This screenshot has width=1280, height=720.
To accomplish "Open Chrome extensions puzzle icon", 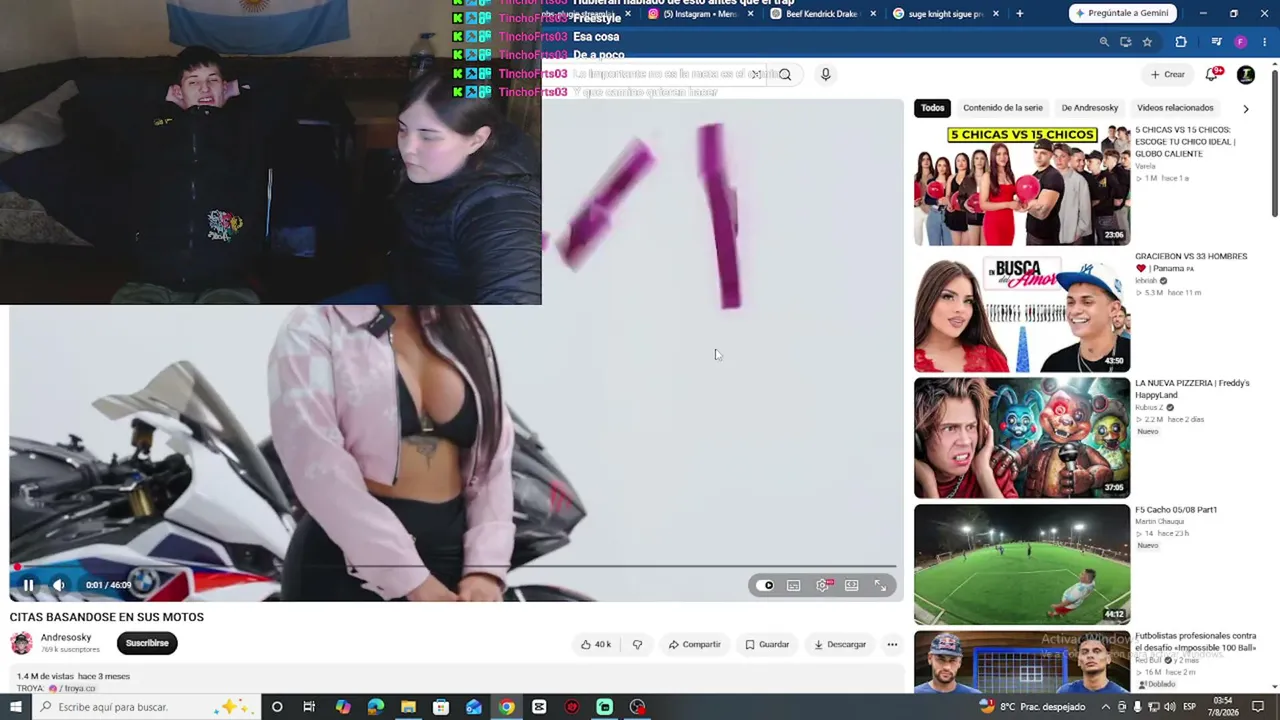I will click(x=1181, y=42).
